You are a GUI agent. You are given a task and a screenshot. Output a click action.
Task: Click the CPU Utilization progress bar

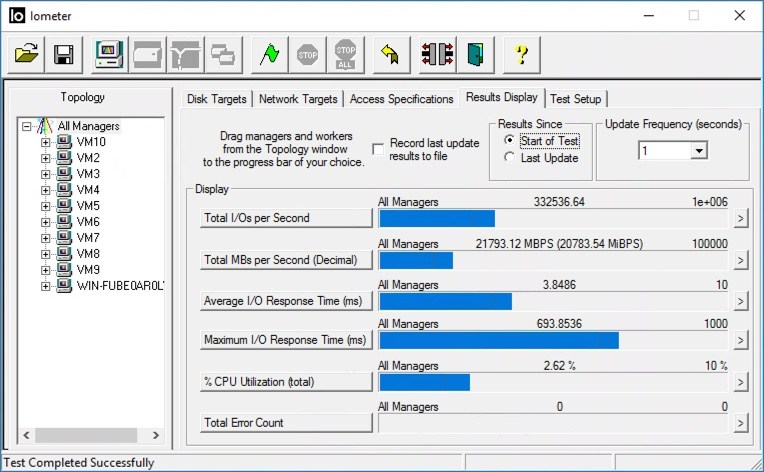coord(553,382)
